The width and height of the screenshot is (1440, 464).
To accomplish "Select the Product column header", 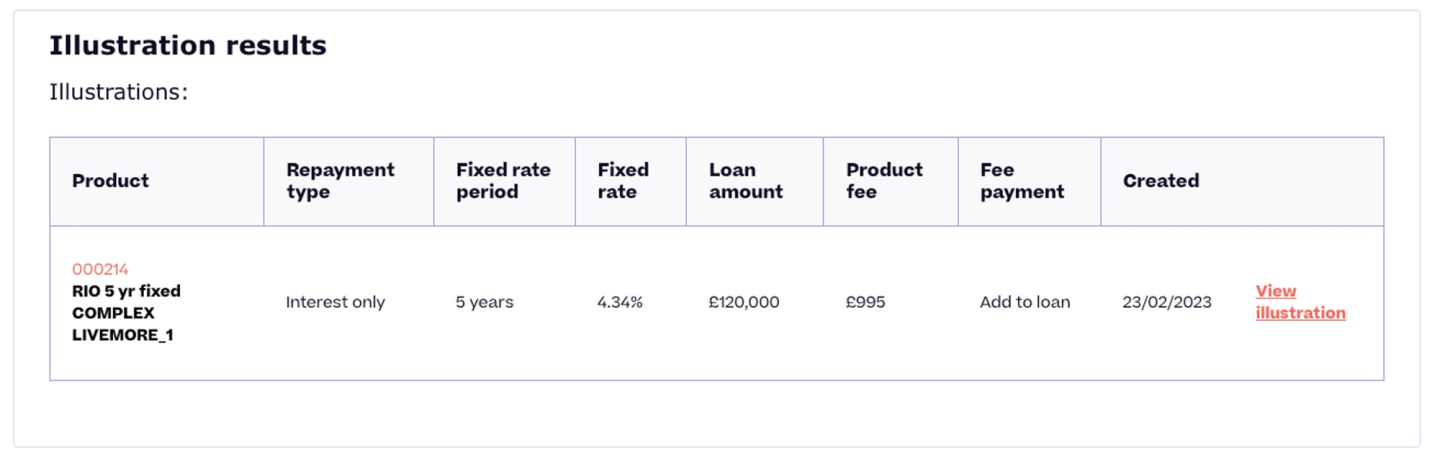I will [110, 181].
